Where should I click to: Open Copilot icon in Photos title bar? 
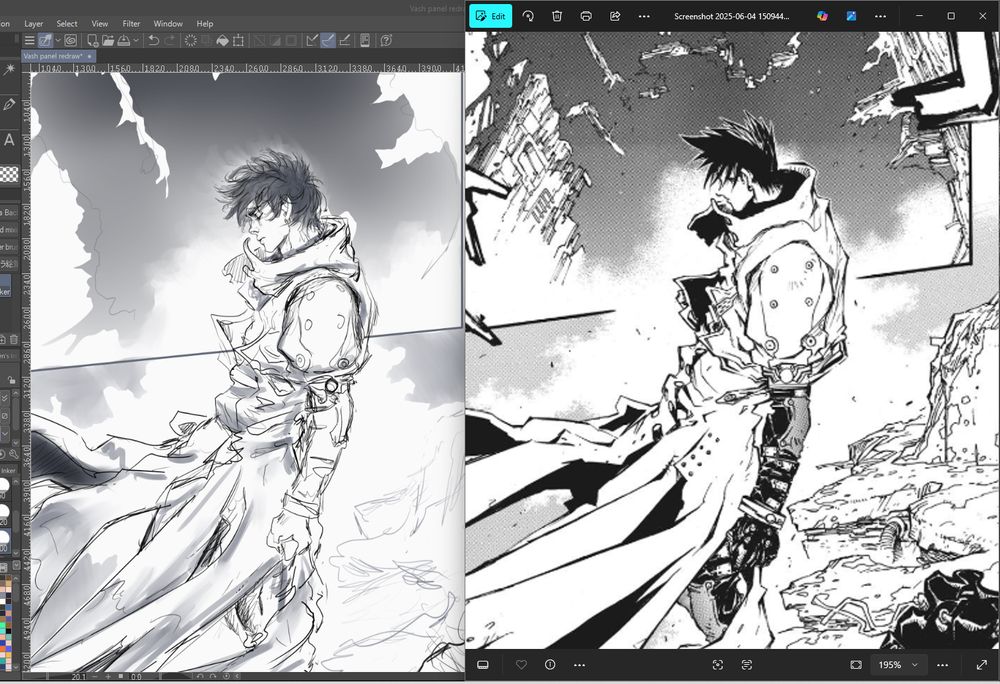point(823,16)
